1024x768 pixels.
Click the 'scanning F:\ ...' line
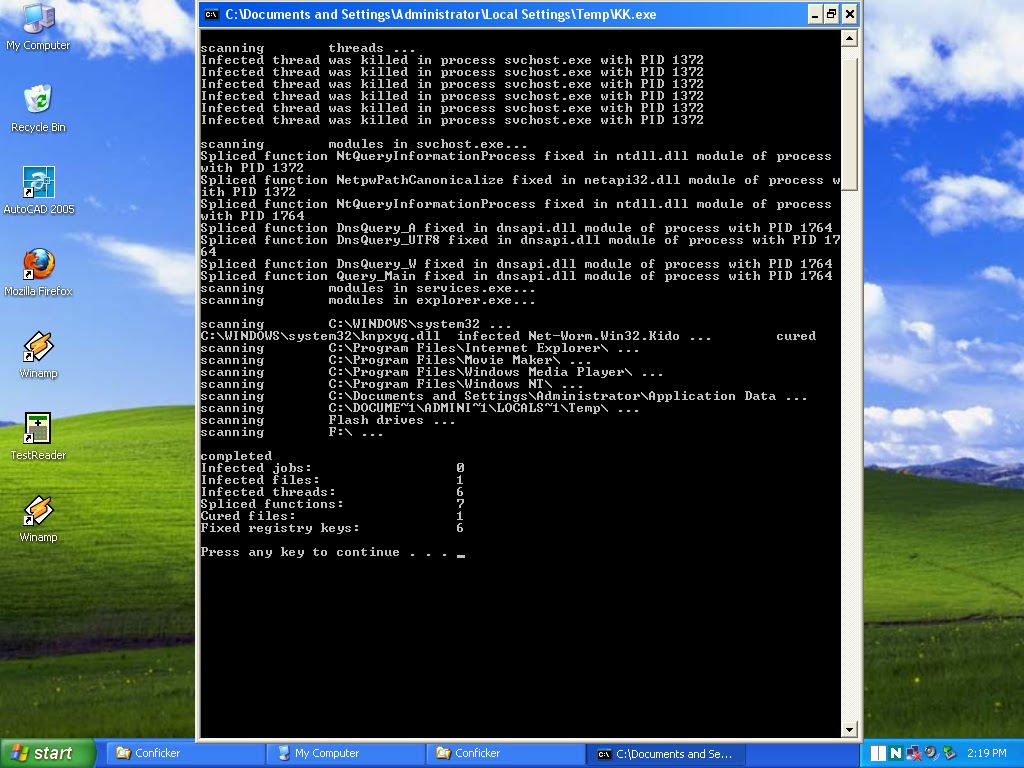(x=292, y=432)
